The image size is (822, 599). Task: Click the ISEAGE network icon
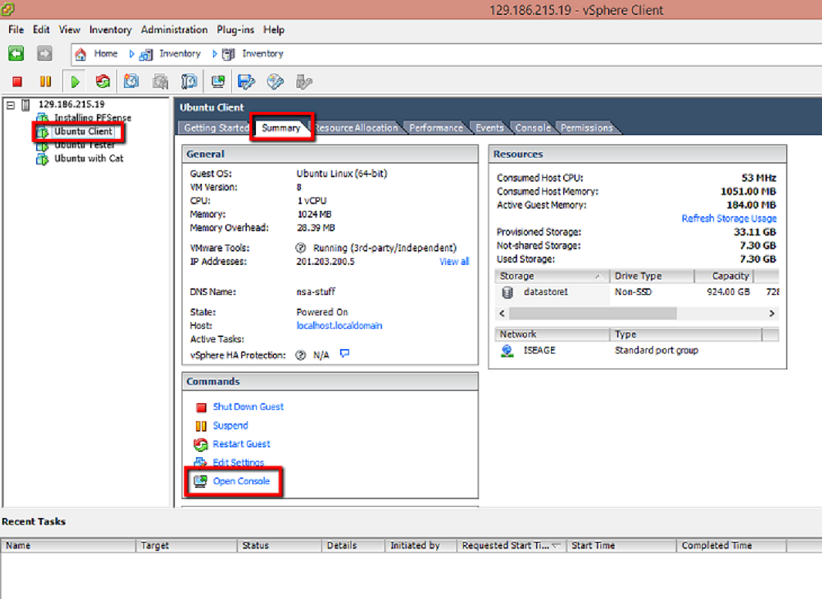coord(507,351)
